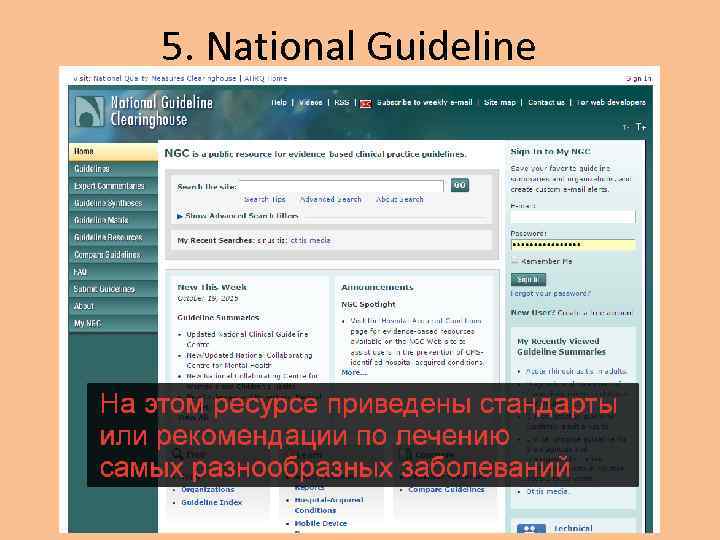Viewport: 720px width, 540px height.
Task: Open Hospital-Acquired Conditions link
Action: coord(329,505)
